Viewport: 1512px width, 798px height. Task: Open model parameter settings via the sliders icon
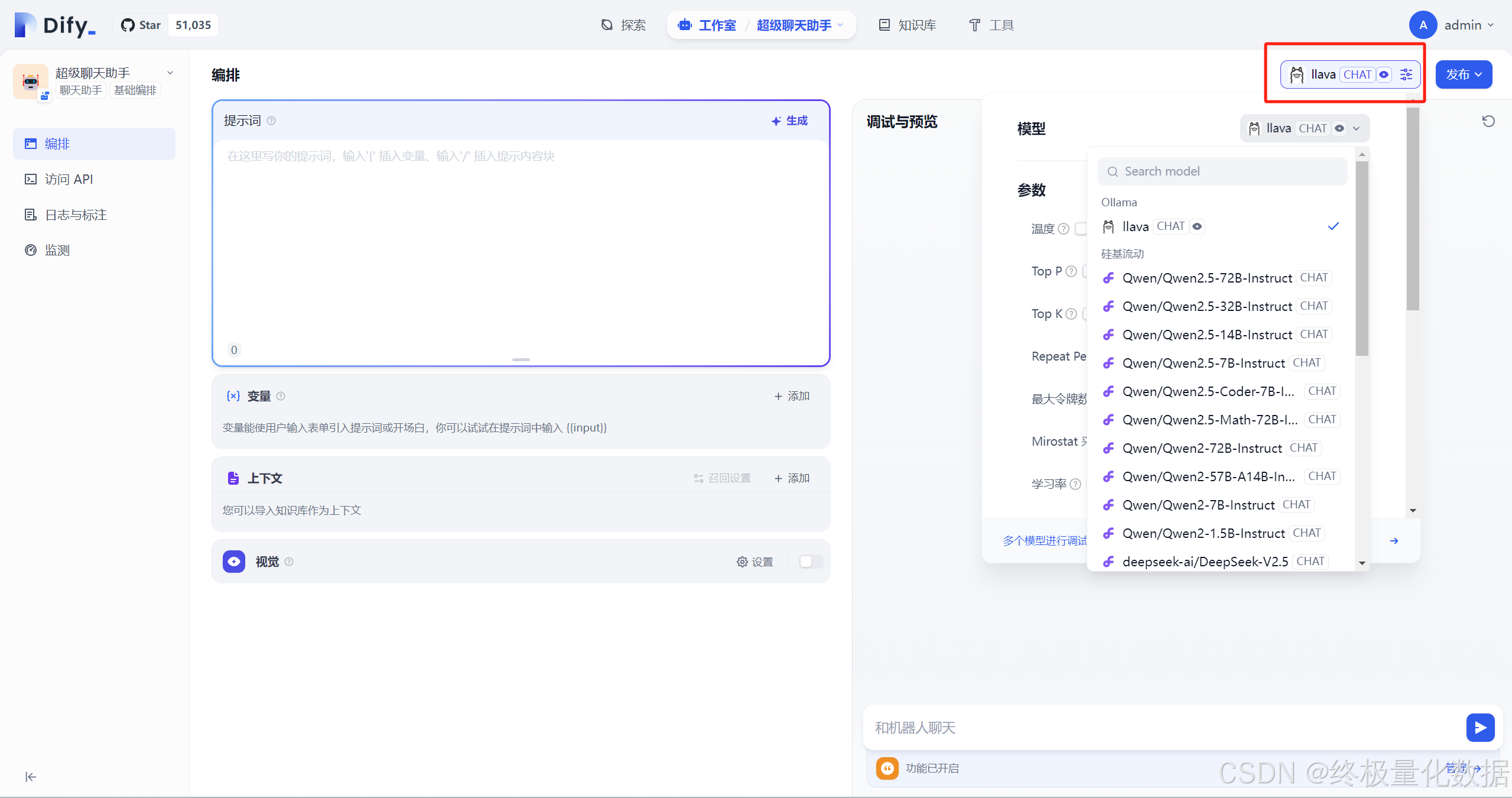point(1406,74)
